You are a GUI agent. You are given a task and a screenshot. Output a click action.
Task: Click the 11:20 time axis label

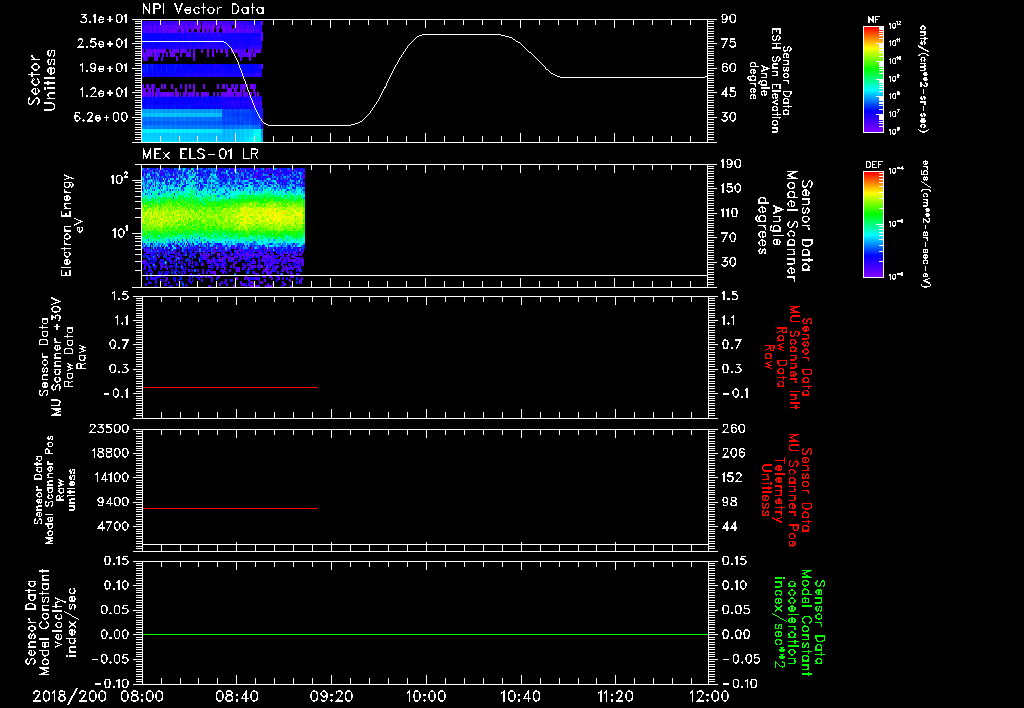point(615,696)
